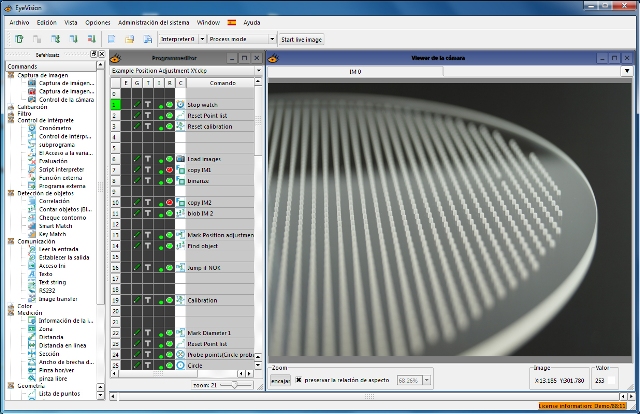Click the Comando column header

point(222,83)
